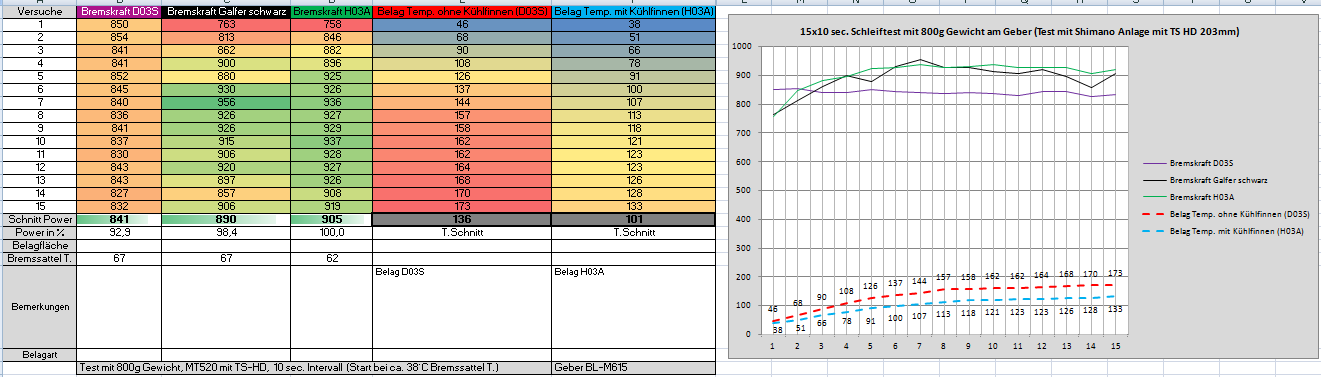The width and height of the screenshot is (1321, 377).
Task: Select the Versuche header cell
Action: coord(38,11)
